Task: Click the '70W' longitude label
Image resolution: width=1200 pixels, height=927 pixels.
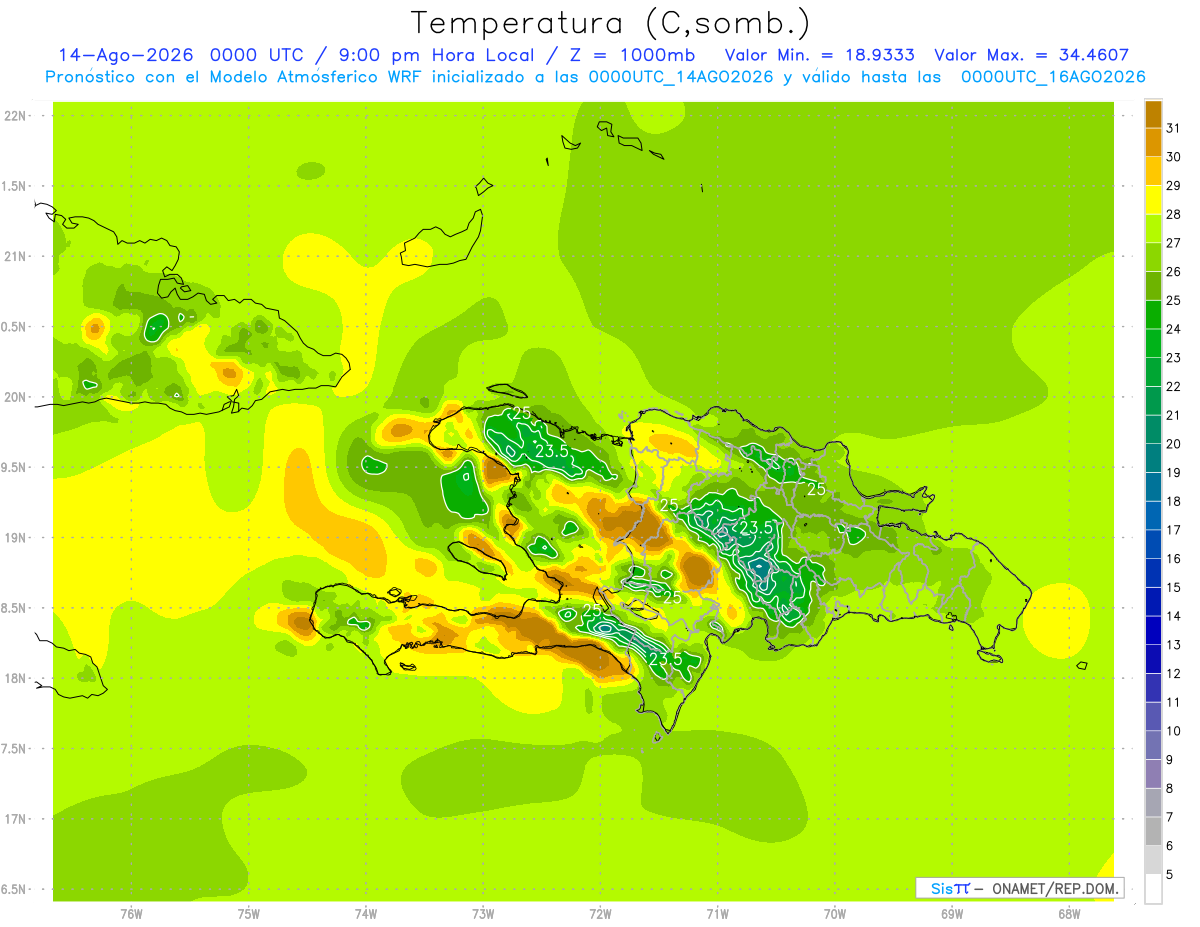Action: 835,914
